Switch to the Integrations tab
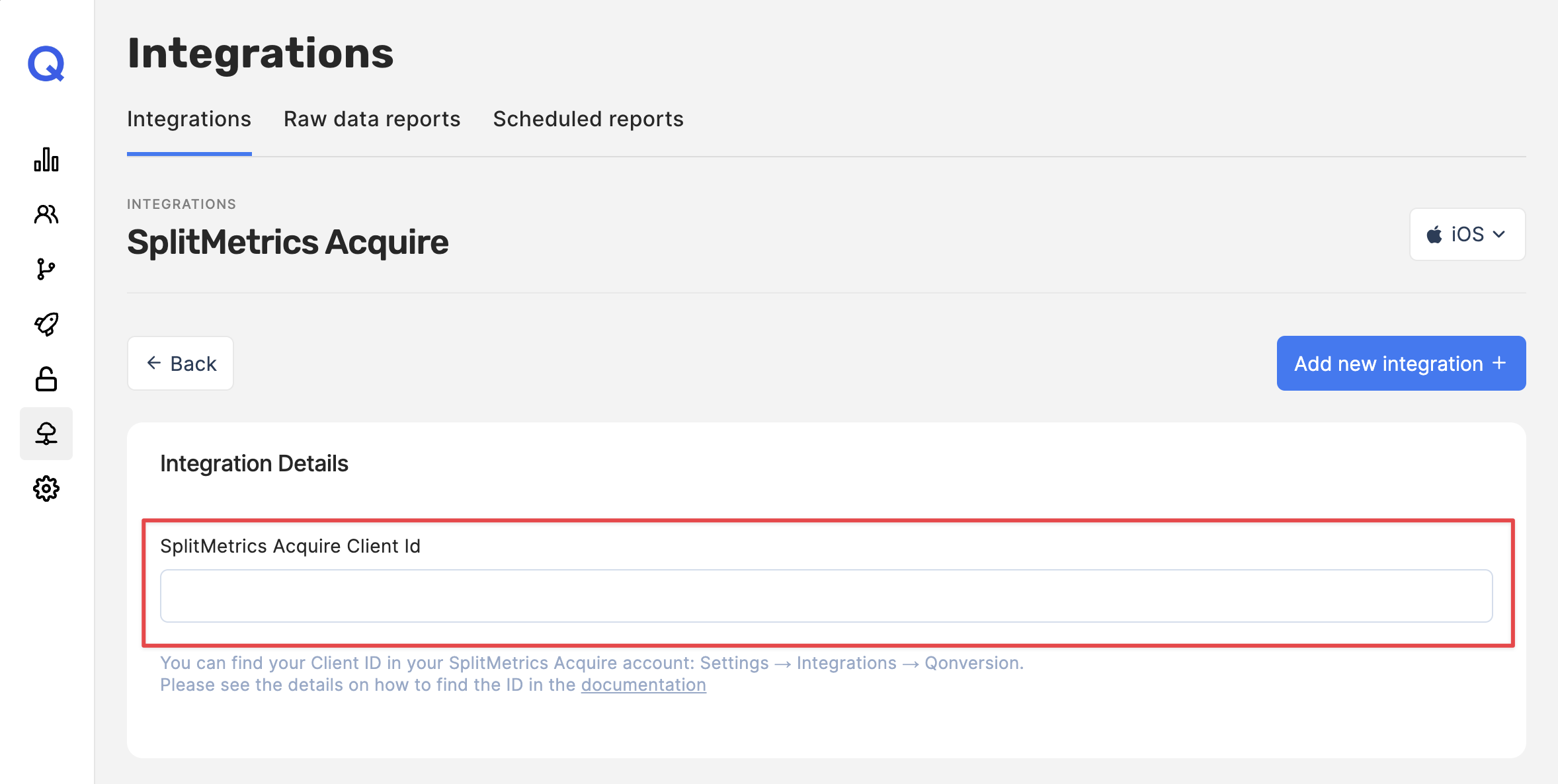 coord(189,119)
